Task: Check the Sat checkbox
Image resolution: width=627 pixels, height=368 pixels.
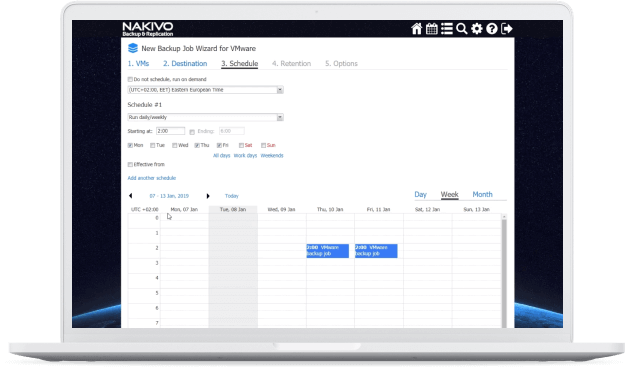Action: tap(241, 146)
